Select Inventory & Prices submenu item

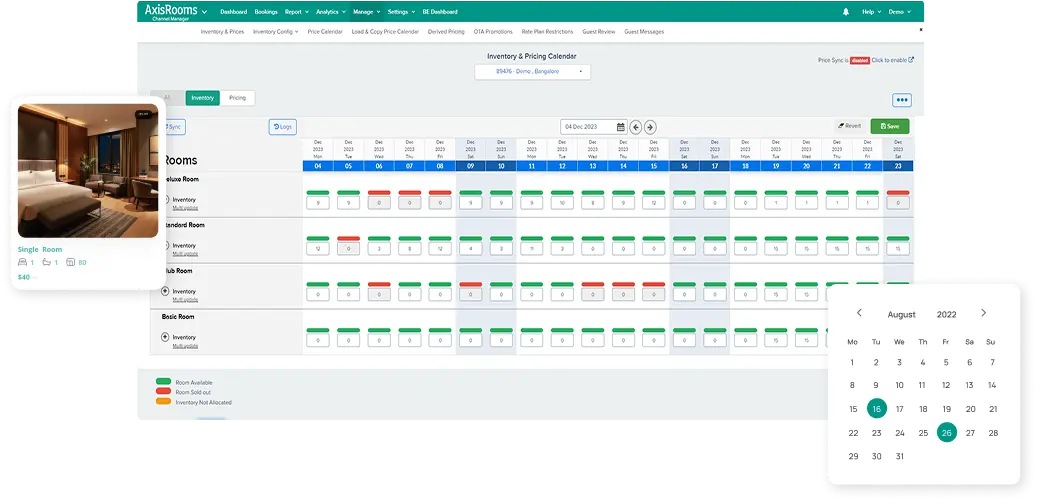[x=222, y=31]
